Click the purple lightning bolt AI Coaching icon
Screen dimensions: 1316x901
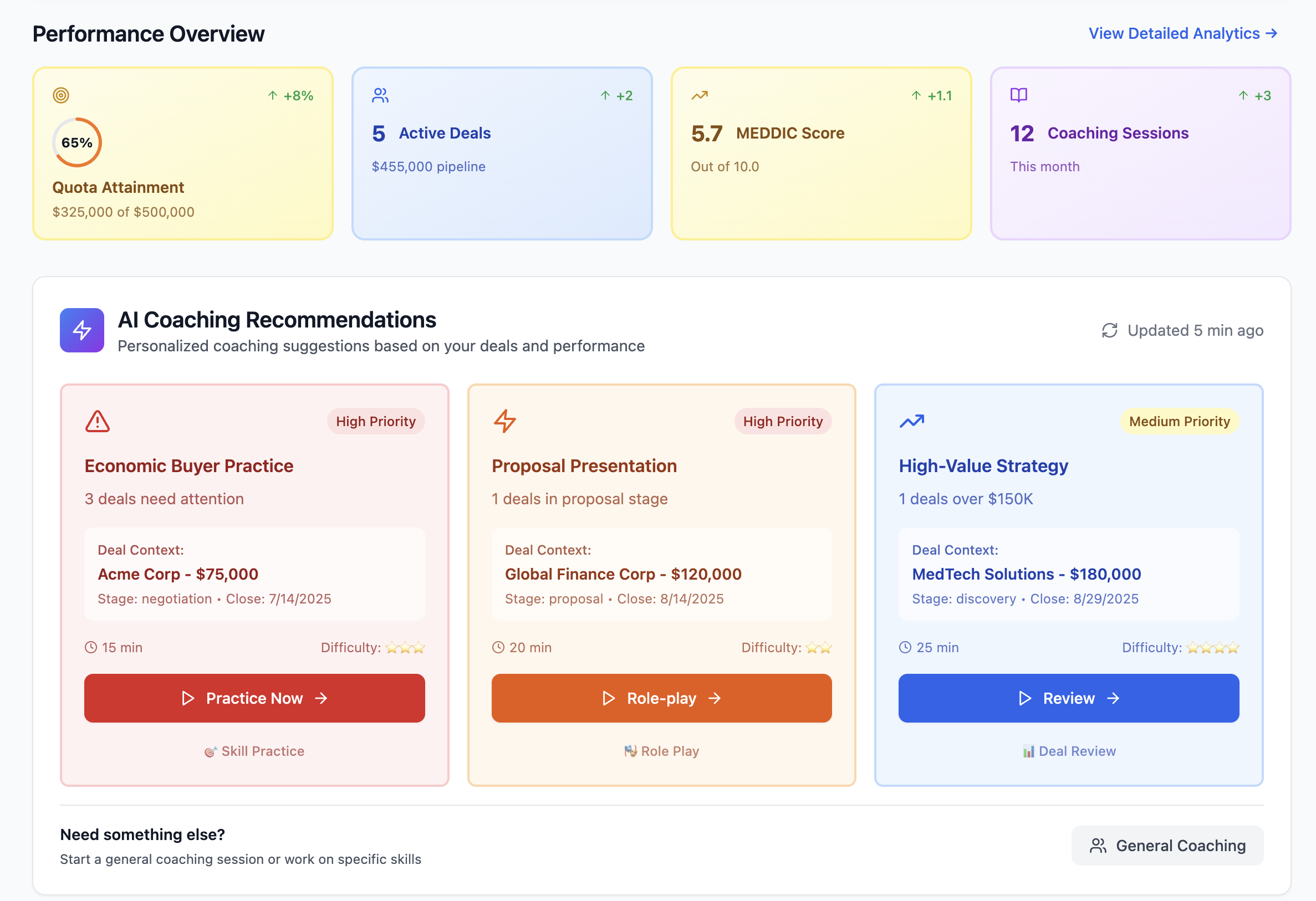[x=82, y=330]
